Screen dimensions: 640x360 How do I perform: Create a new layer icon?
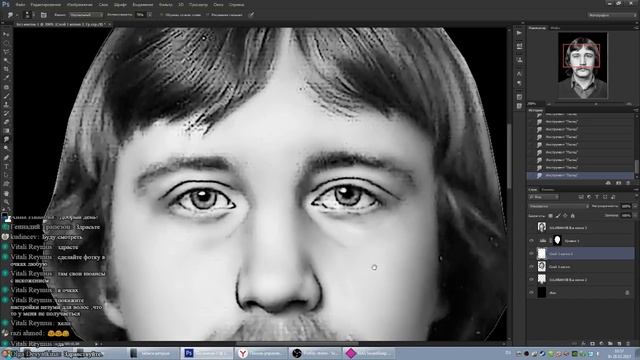pos(619,344)
